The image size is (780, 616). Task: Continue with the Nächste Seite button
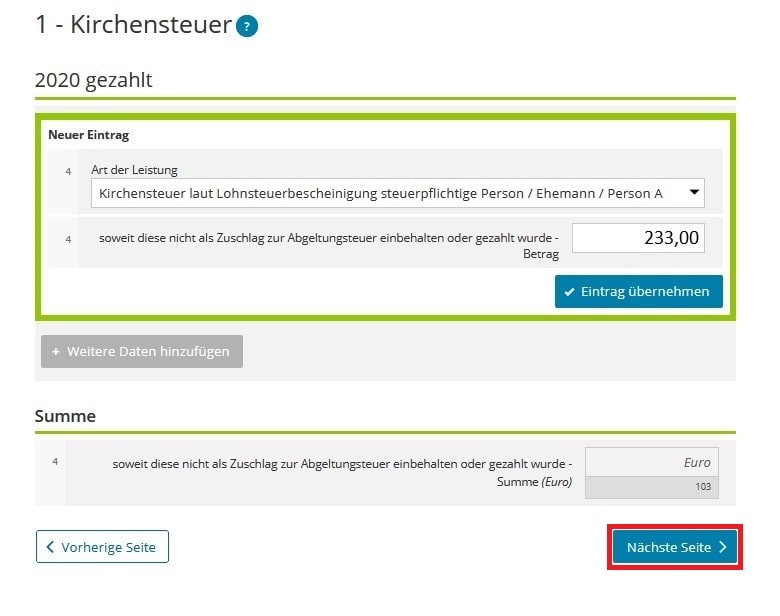tap(675, 547)
